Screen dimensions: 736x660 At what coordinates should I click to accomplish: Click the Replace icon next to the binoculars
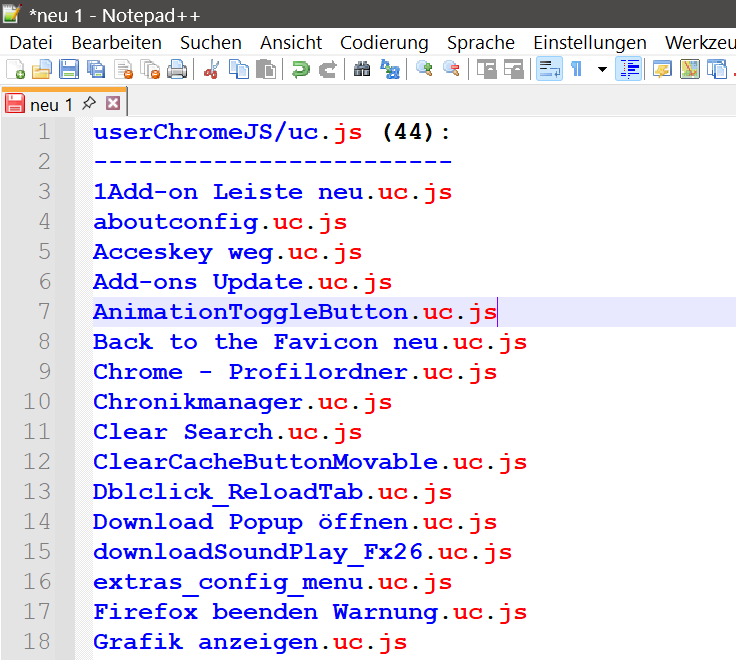click(390, 69)
